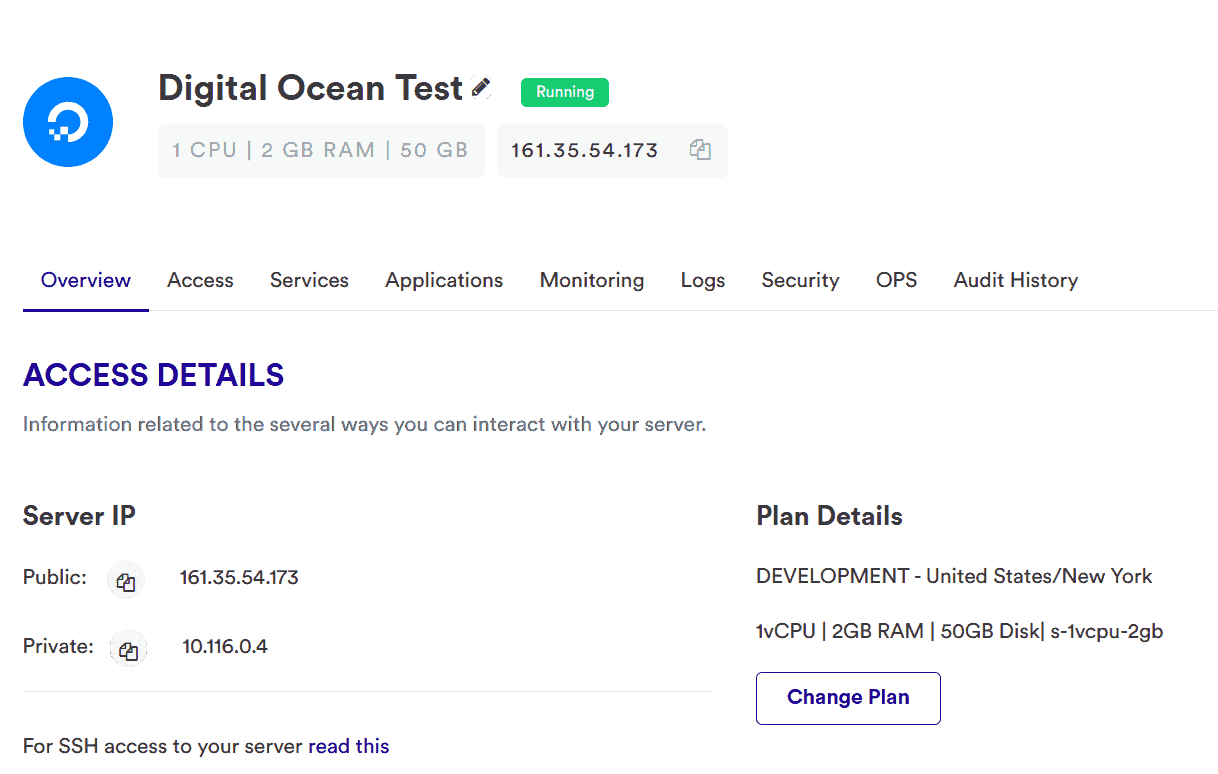Screen dimensions: 1218x774
Task: Switch to the Access tab
Action: (x=200, y=280)
